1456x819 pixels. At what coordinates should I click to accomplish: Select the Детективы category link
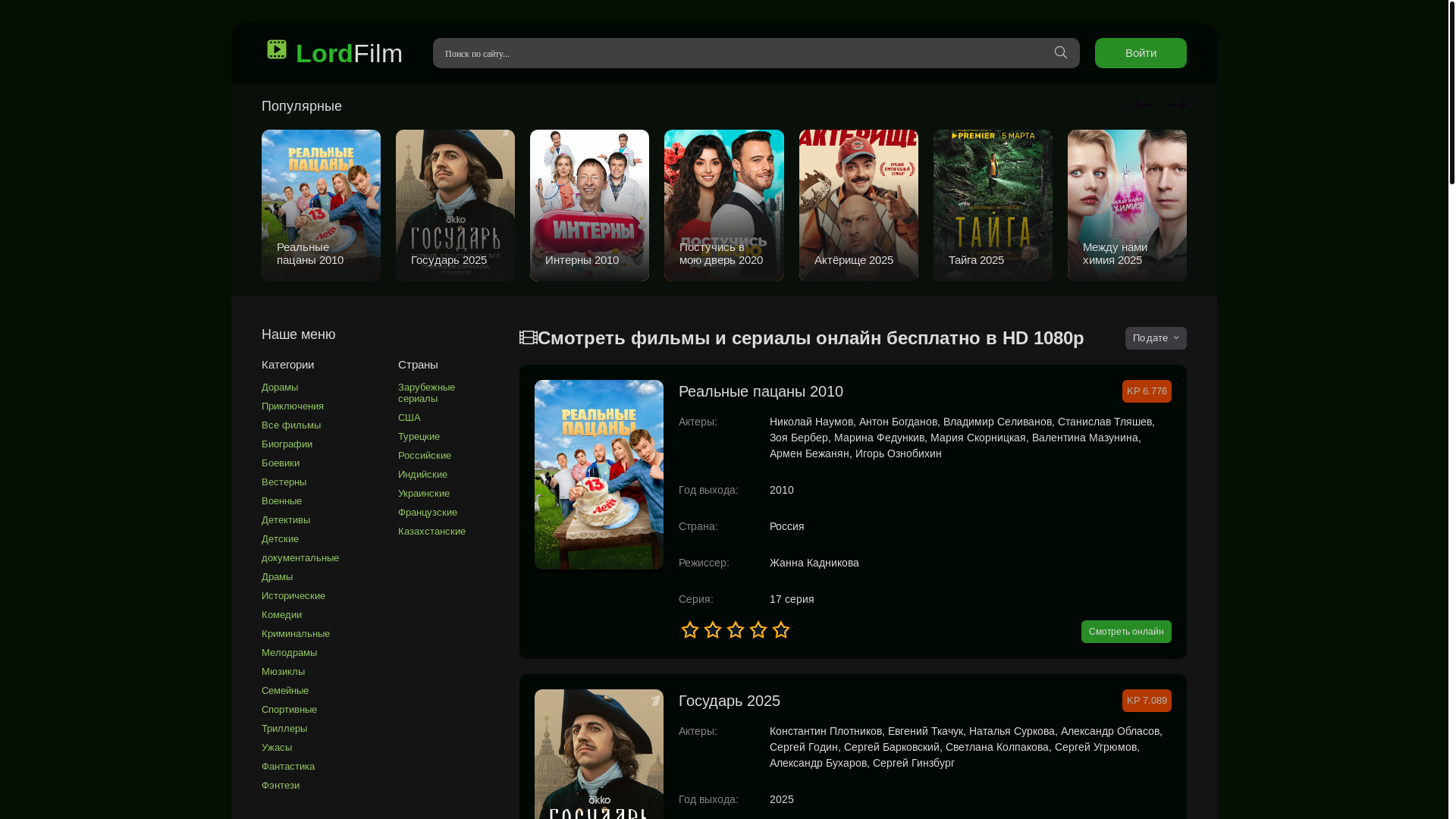(x=286, y=520)
